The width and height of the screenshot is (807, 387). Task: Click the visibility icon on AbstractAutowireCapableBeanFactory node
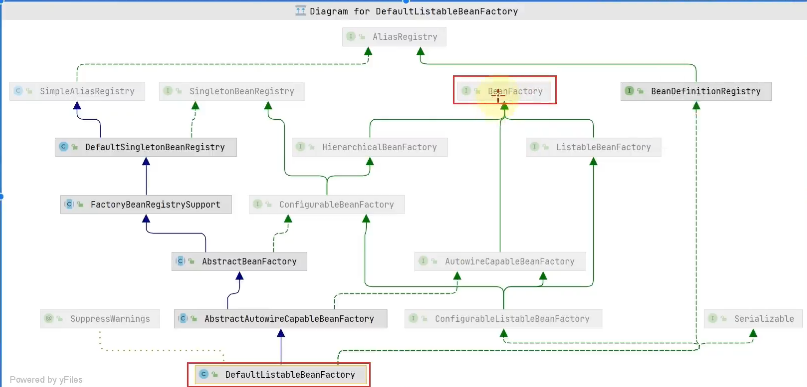[194, 319]
